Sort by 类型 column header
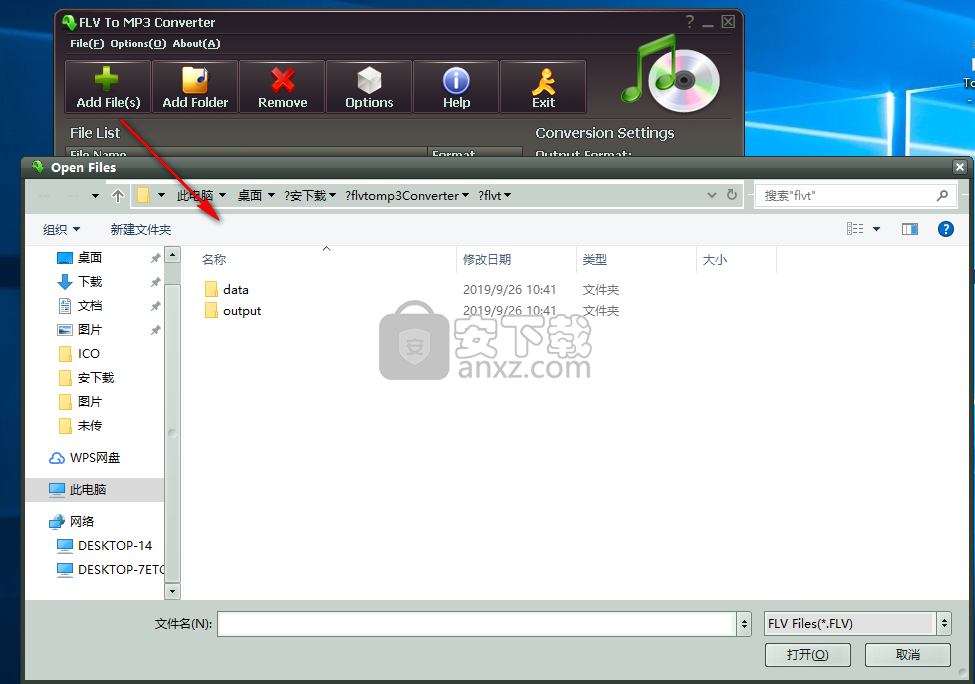The height and width of the screenshot is (684, 975). (x=594, y=260)
